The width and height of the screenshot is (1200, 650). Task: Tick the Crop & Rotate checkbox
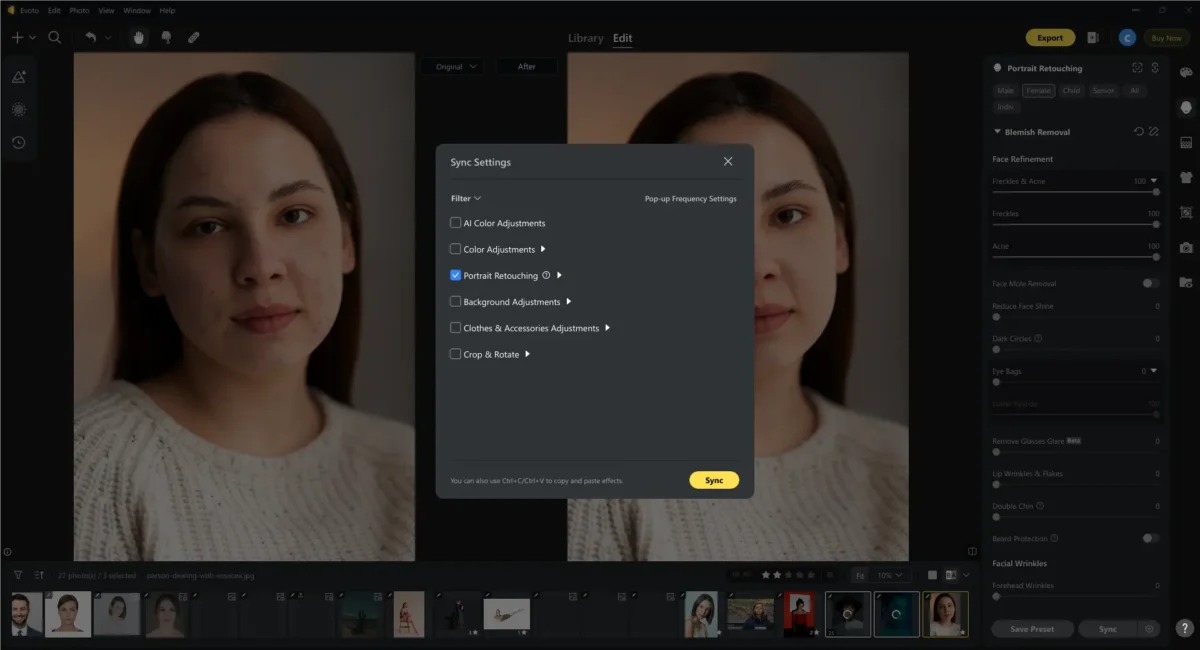point(456,354)
